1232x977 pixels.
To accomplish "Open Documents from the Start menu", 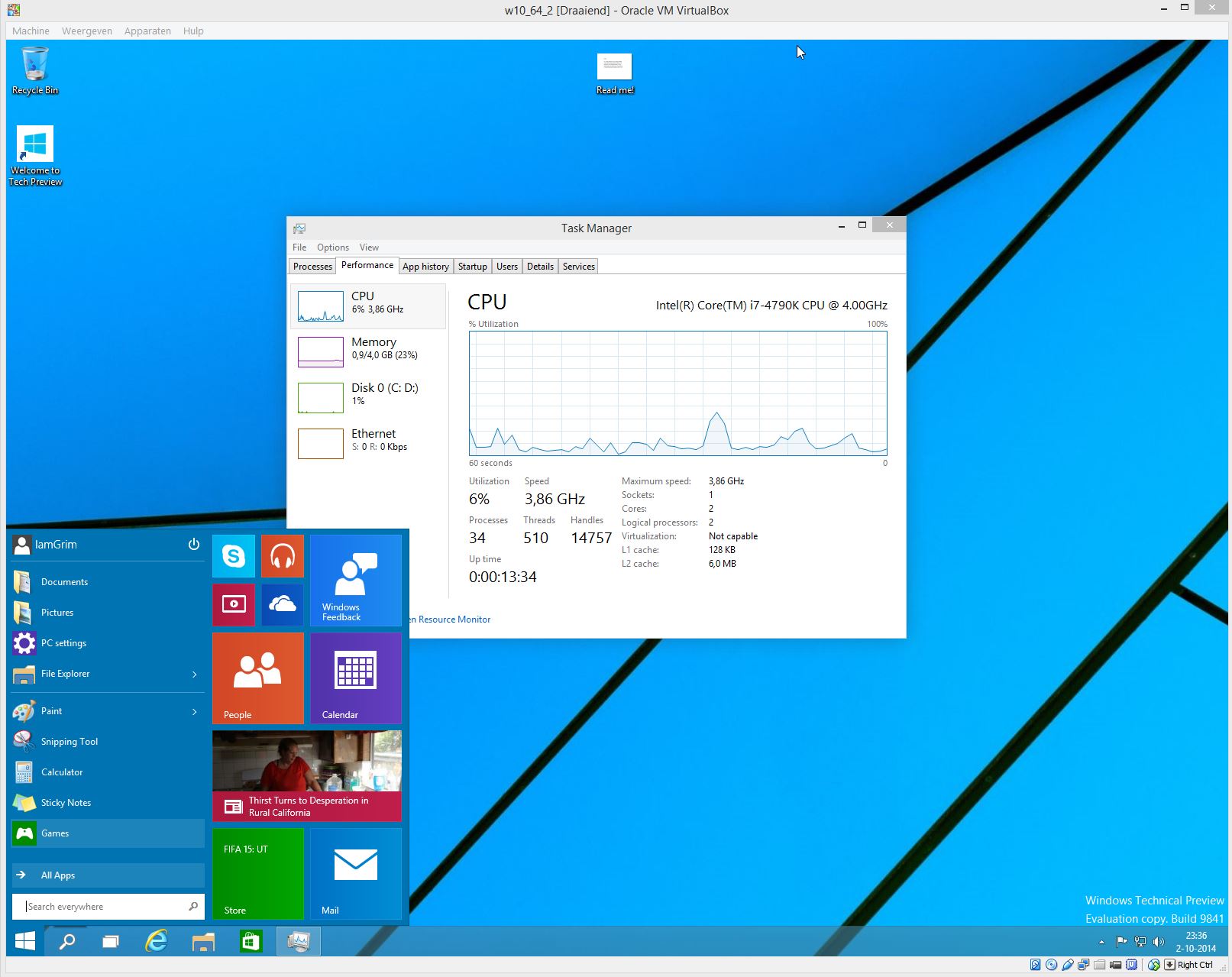I will tap(108, 582).
